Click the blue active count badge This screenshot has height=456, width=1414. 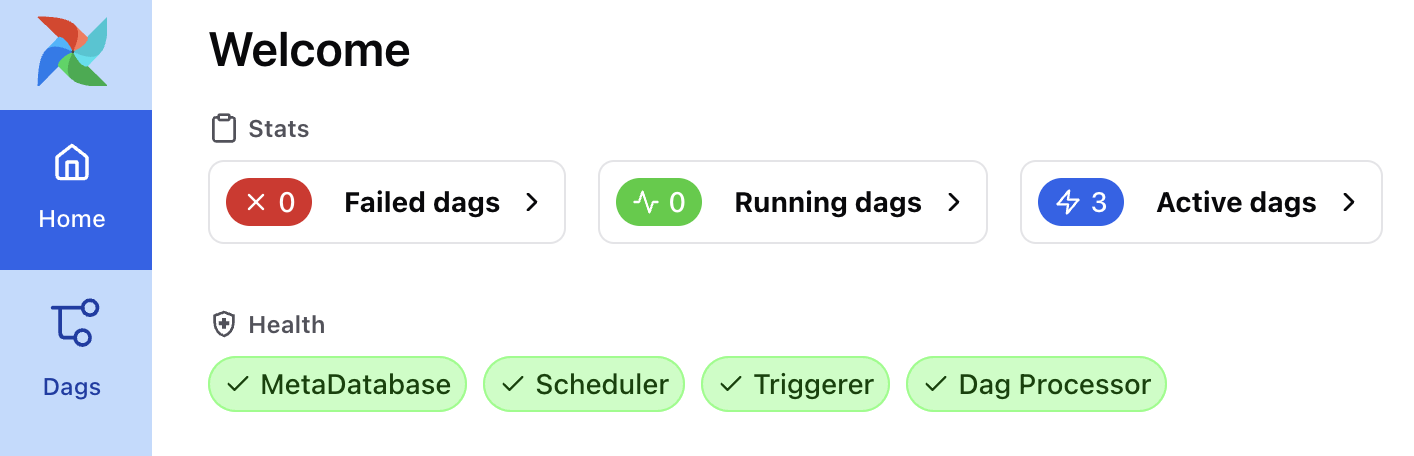coord(1081,203)
